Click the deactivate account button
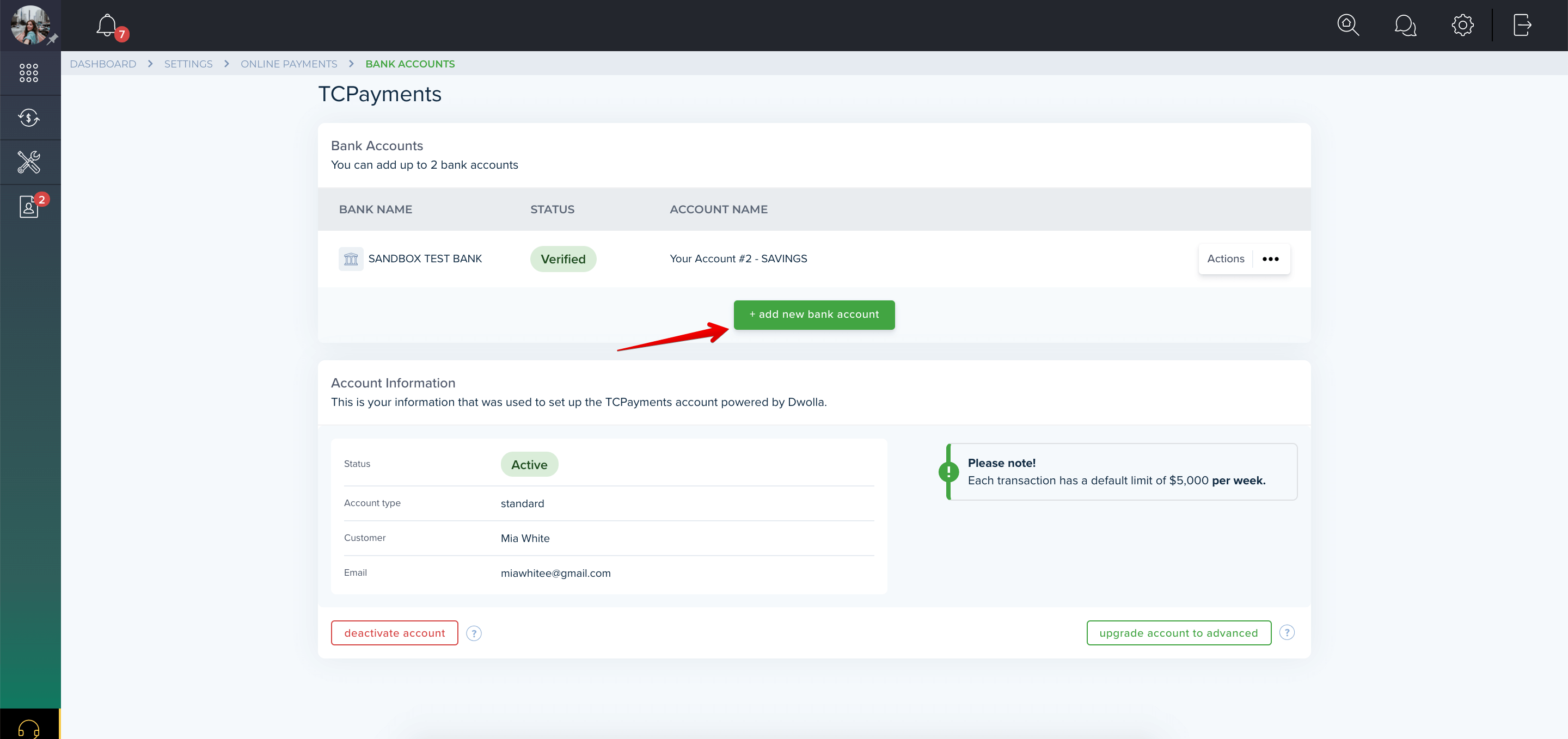 pos(394,633)
